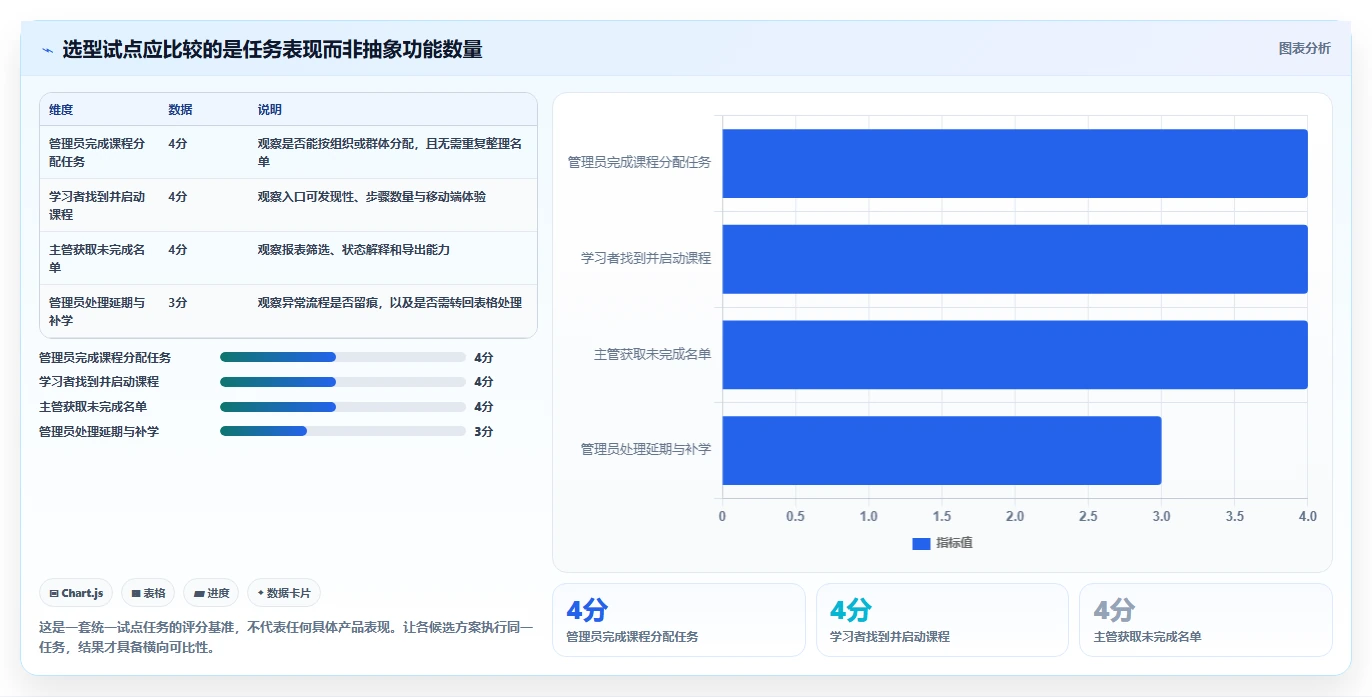The image size is (1372, 697).
Task: Click description about 异常流程是否留痕
Action: point(390,303)
